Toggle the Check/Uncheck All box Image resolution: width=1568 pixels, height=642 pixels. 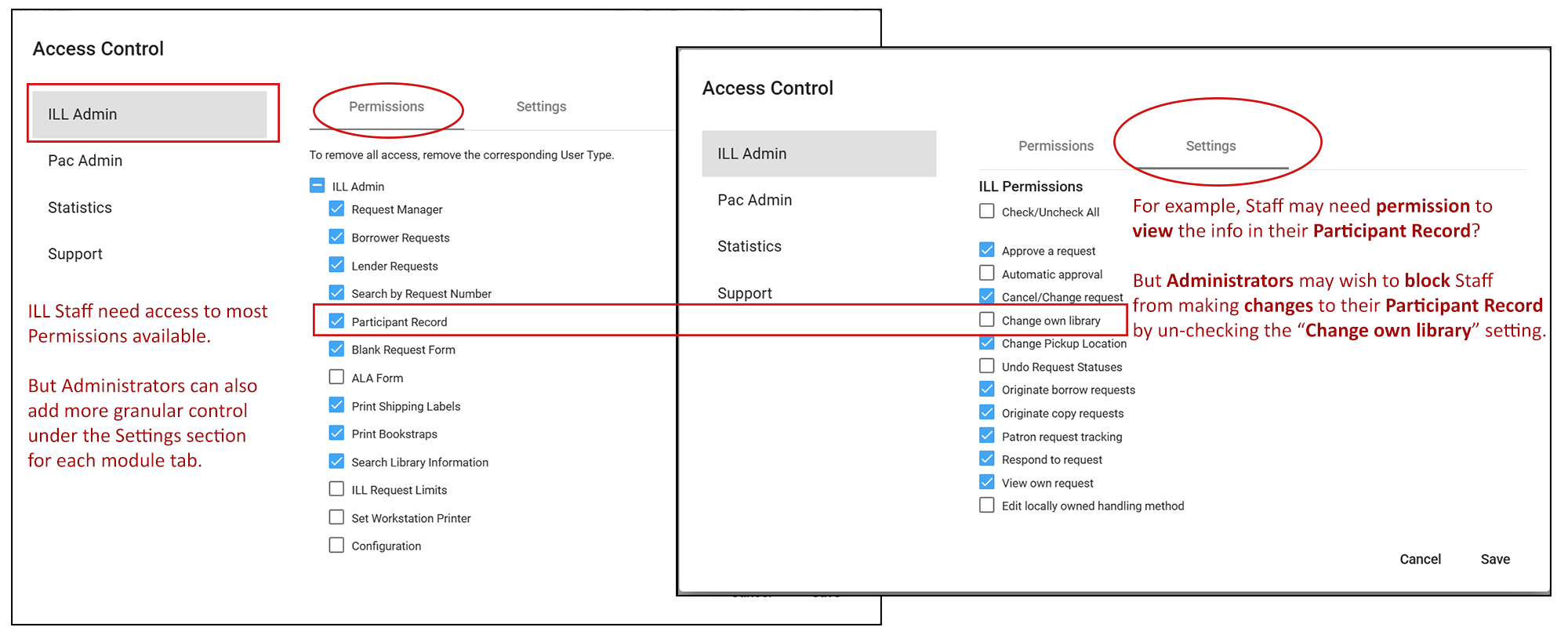click(x=987, y=212)
